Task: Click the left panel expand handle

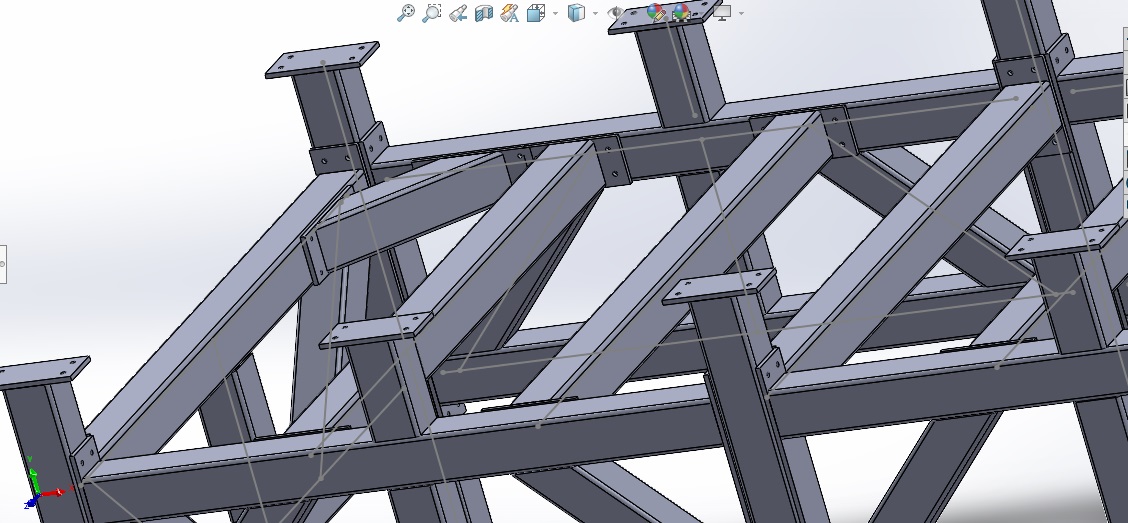Action: (3, 264)
